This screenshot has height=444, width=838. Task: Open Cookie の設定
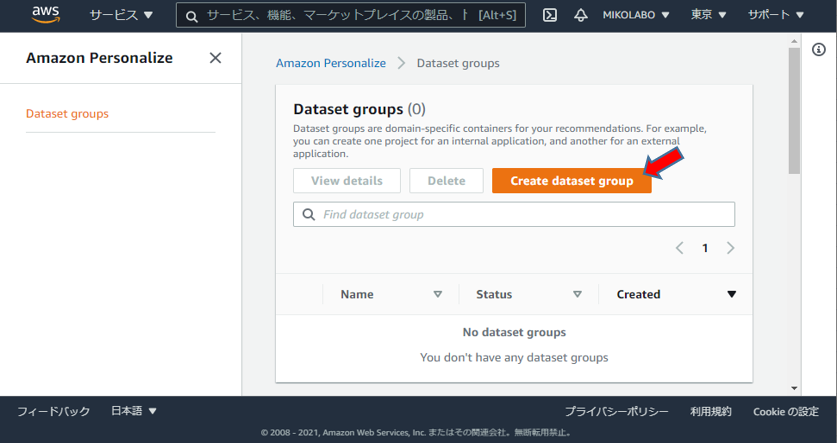[786, 411]
